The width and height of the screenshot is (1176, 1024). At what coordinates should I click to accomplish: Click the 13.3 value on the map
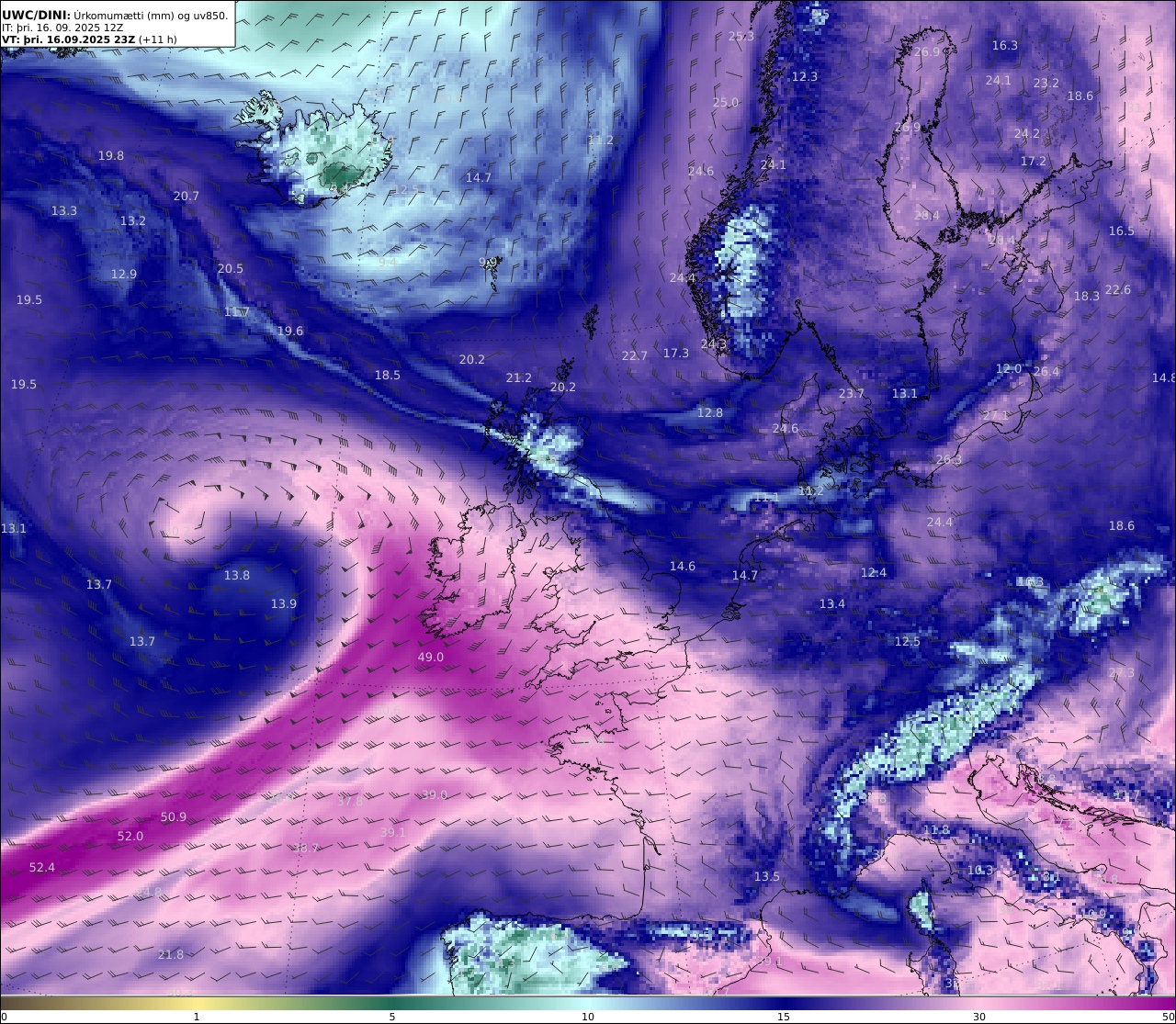coord(64,211)
